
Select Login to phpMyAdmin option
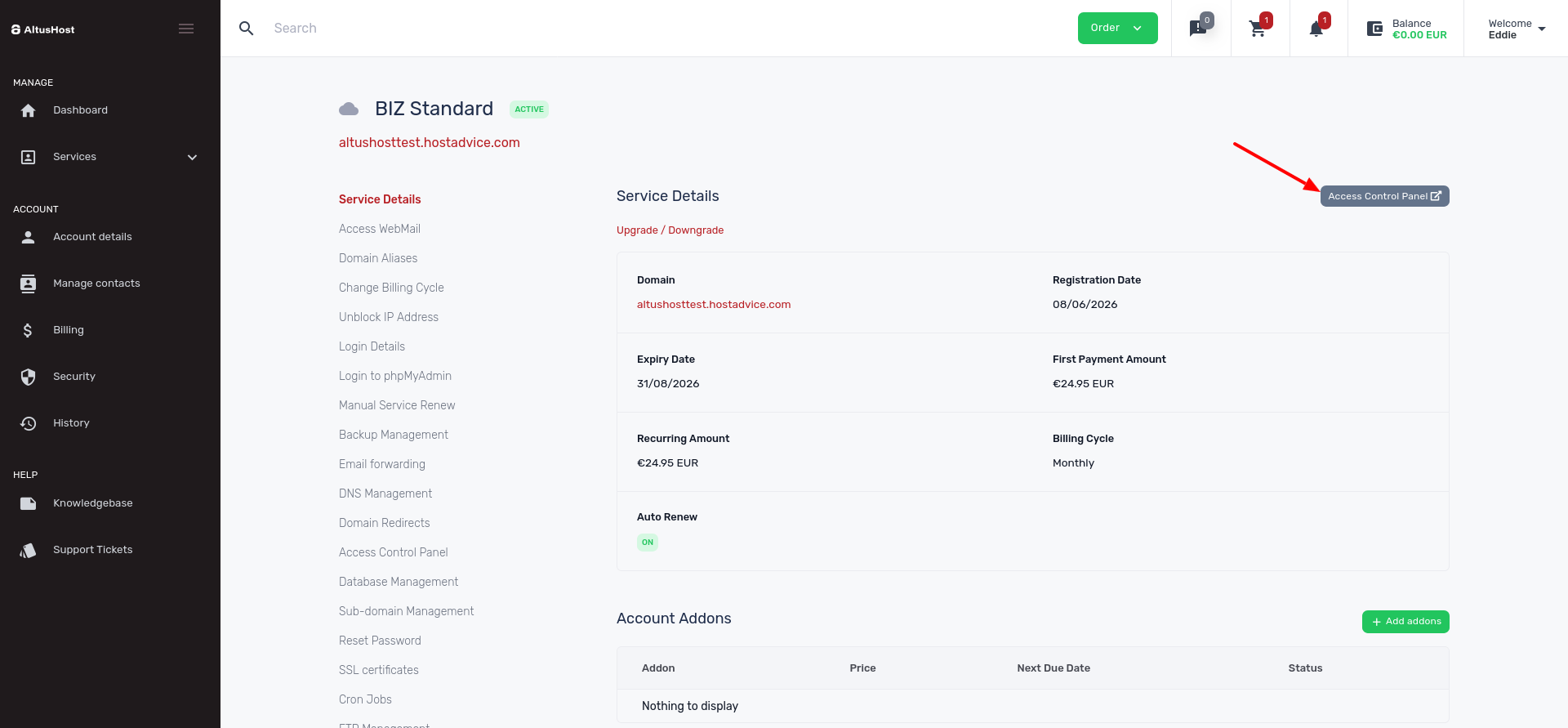pos(395,376)
